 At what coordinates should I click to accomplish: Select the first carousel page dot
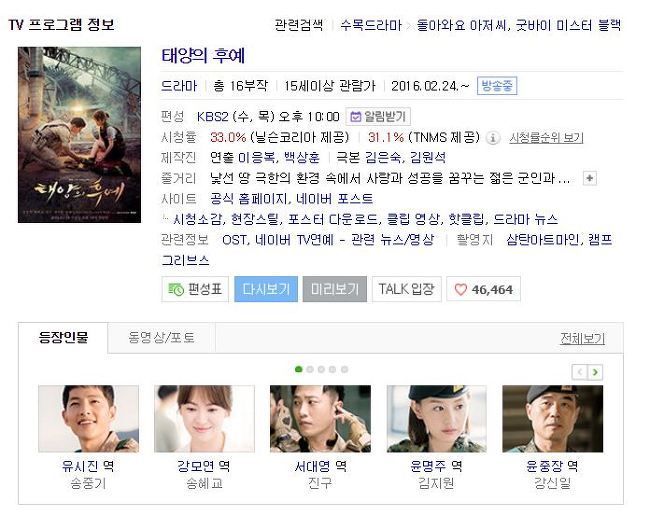pos(298,369)
